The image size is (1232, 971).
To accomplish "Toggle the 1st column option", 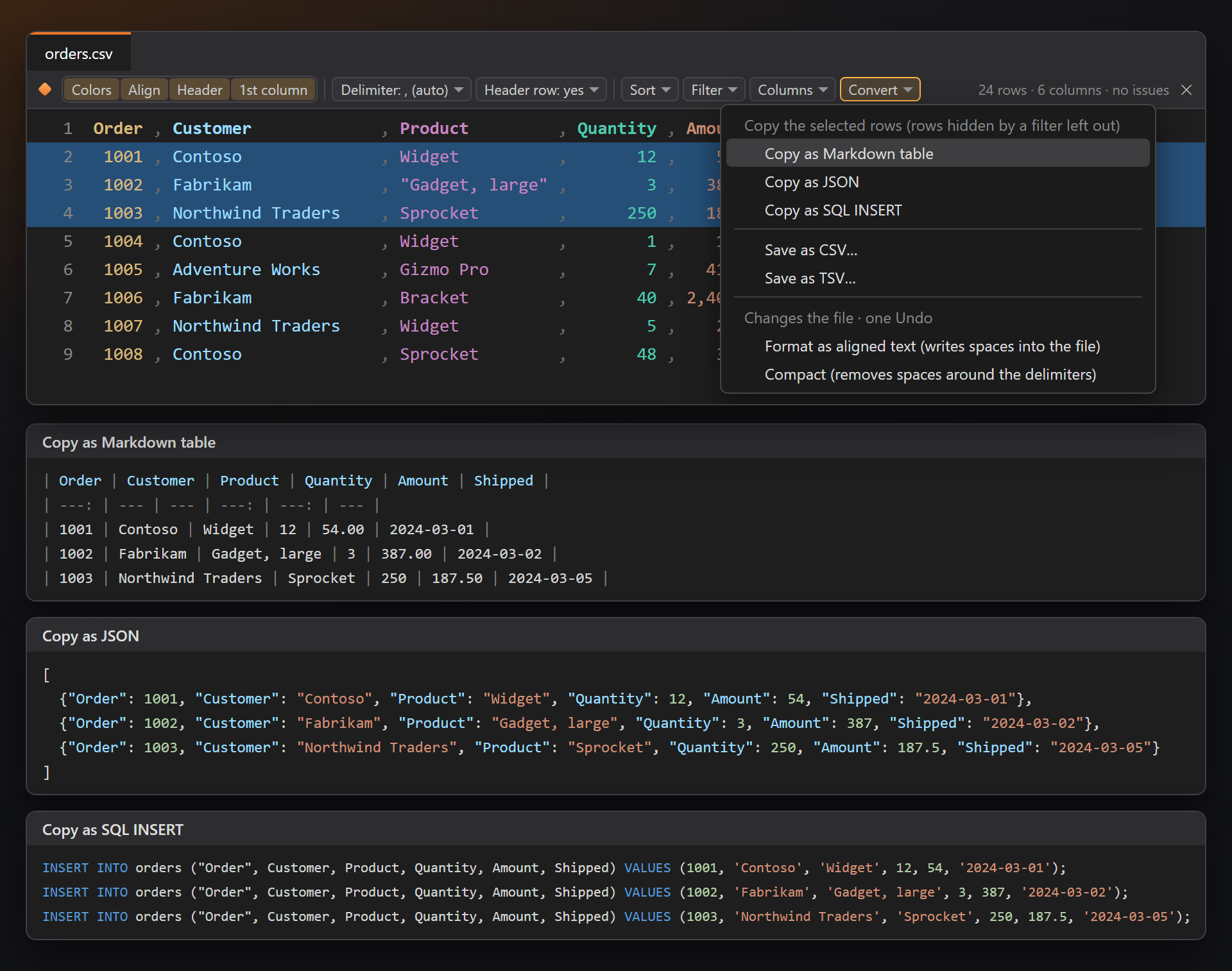I will (273, 90).
